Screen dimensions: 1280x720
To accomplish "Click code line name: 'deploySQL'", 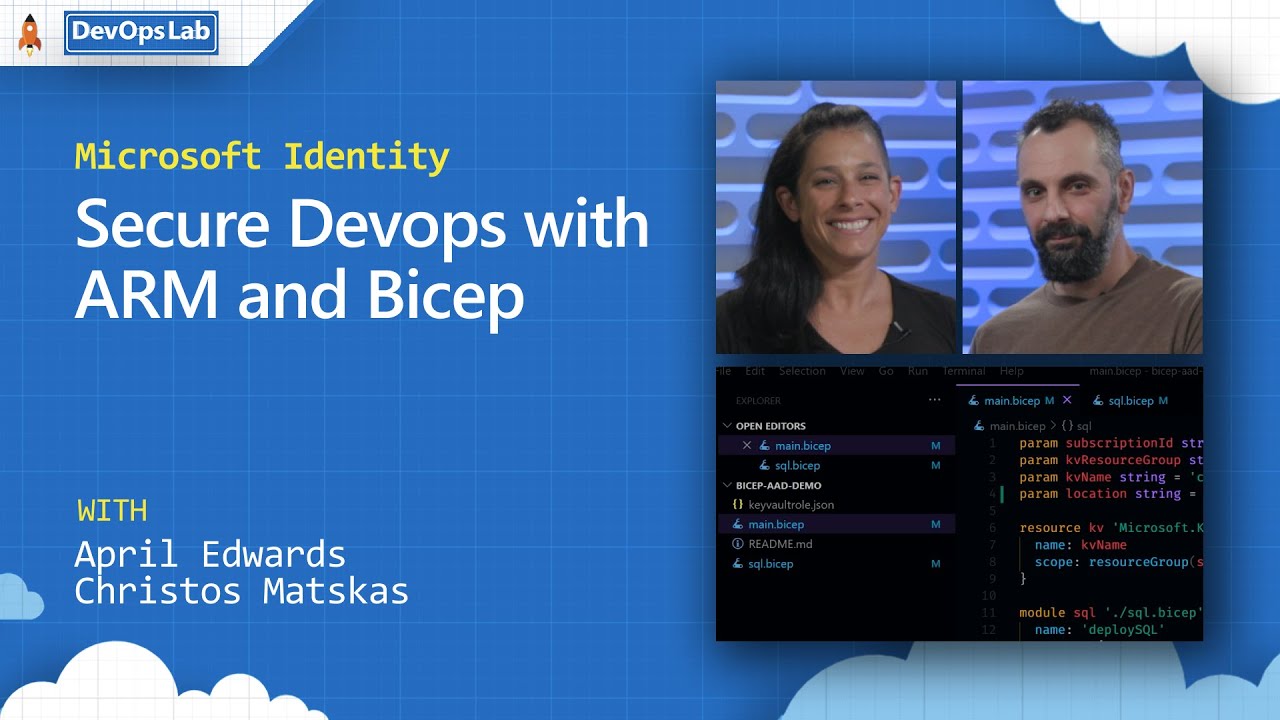I will point(1100,630).
